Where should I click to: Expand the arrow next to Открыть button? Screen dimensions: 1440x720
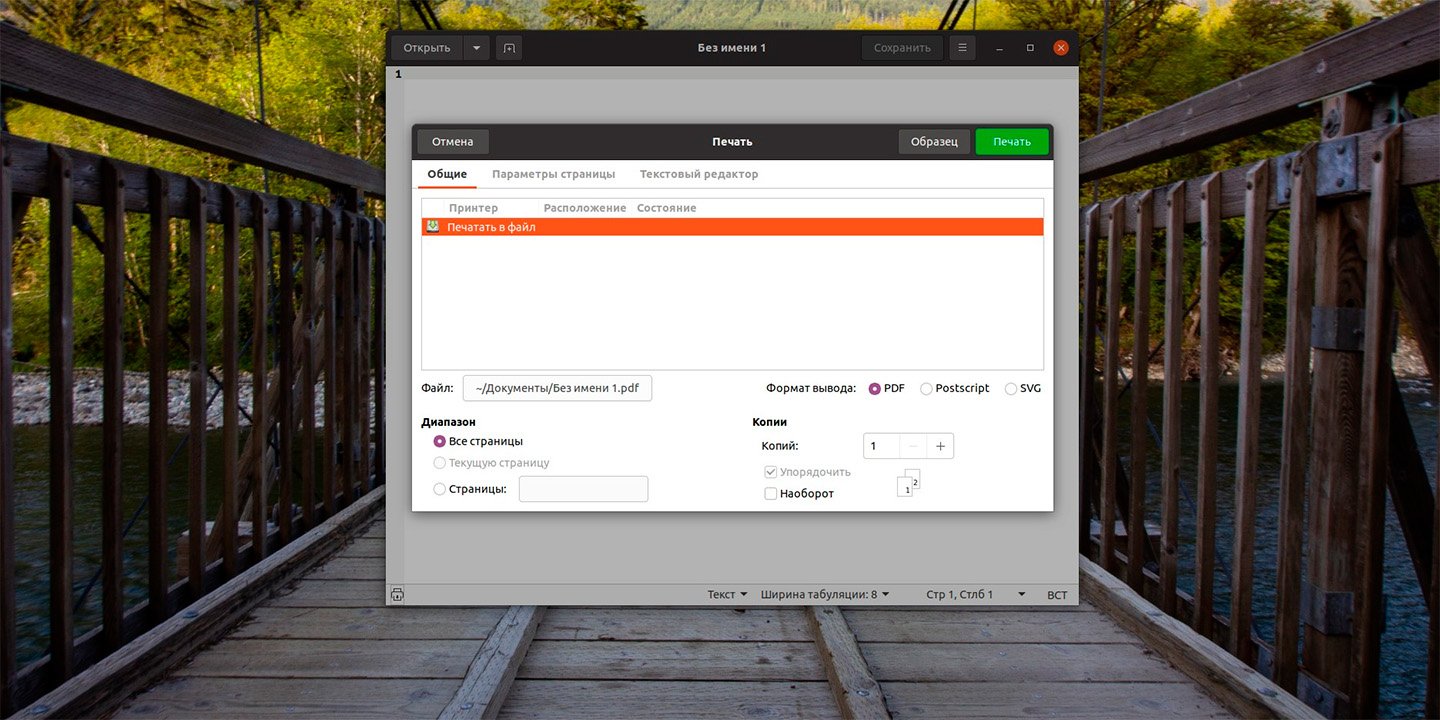tap(476, 48)
